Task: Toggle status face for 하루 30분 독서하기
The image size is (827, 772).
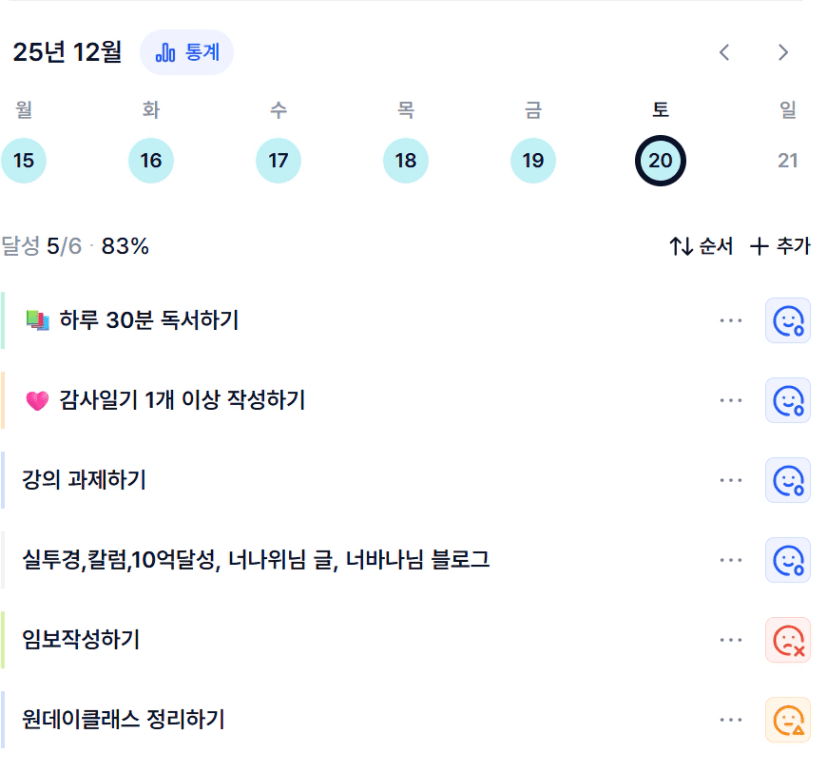Action: 788,320
